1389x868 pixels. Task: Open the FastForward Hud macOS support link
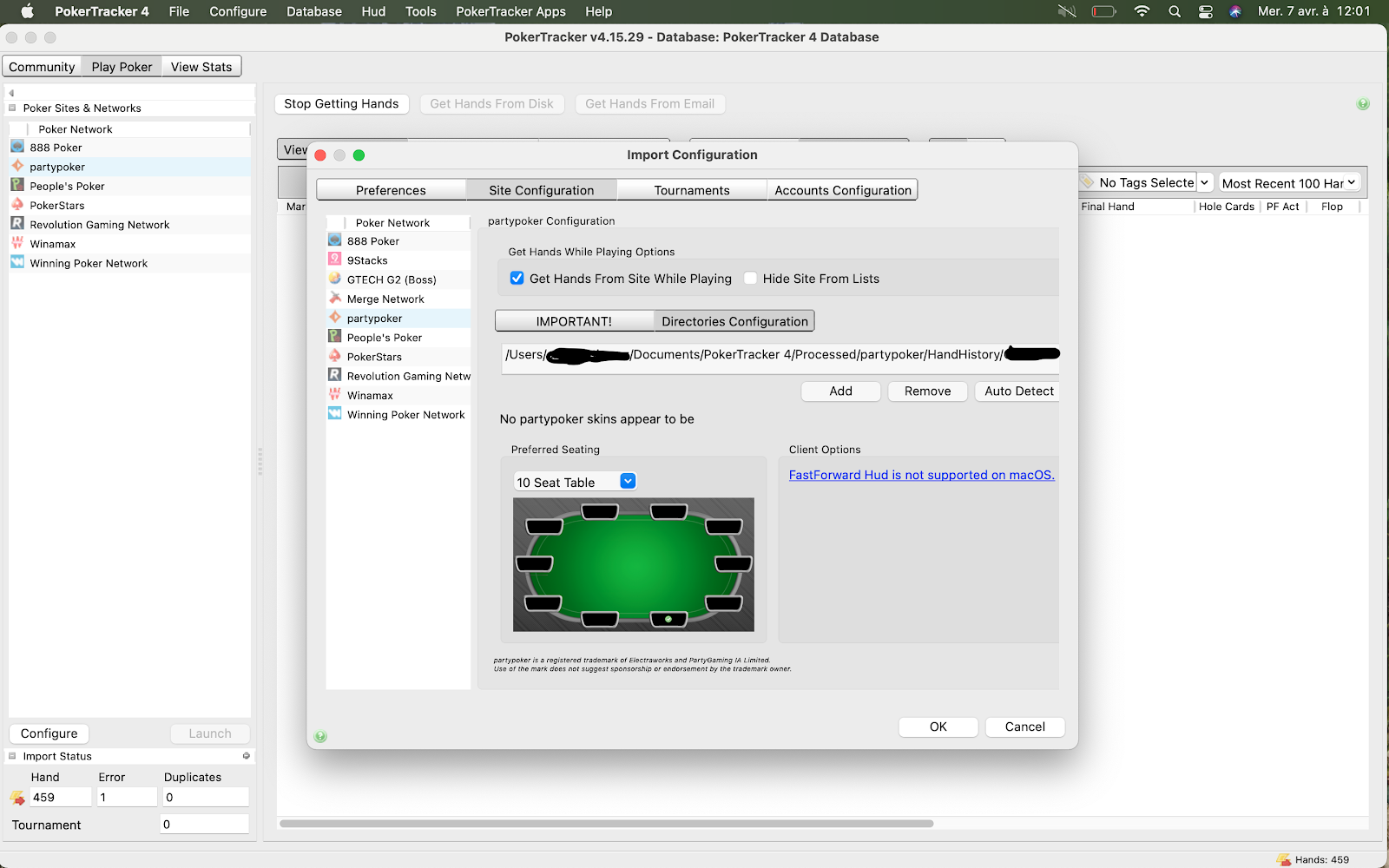pyautogui.click(x=921, y=475)
